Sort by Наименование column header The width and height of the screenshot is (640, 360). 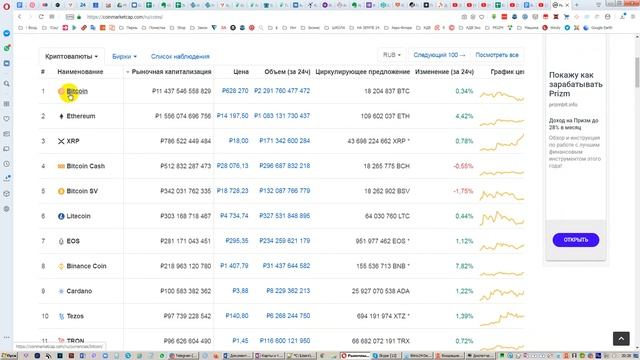[80, 72]
